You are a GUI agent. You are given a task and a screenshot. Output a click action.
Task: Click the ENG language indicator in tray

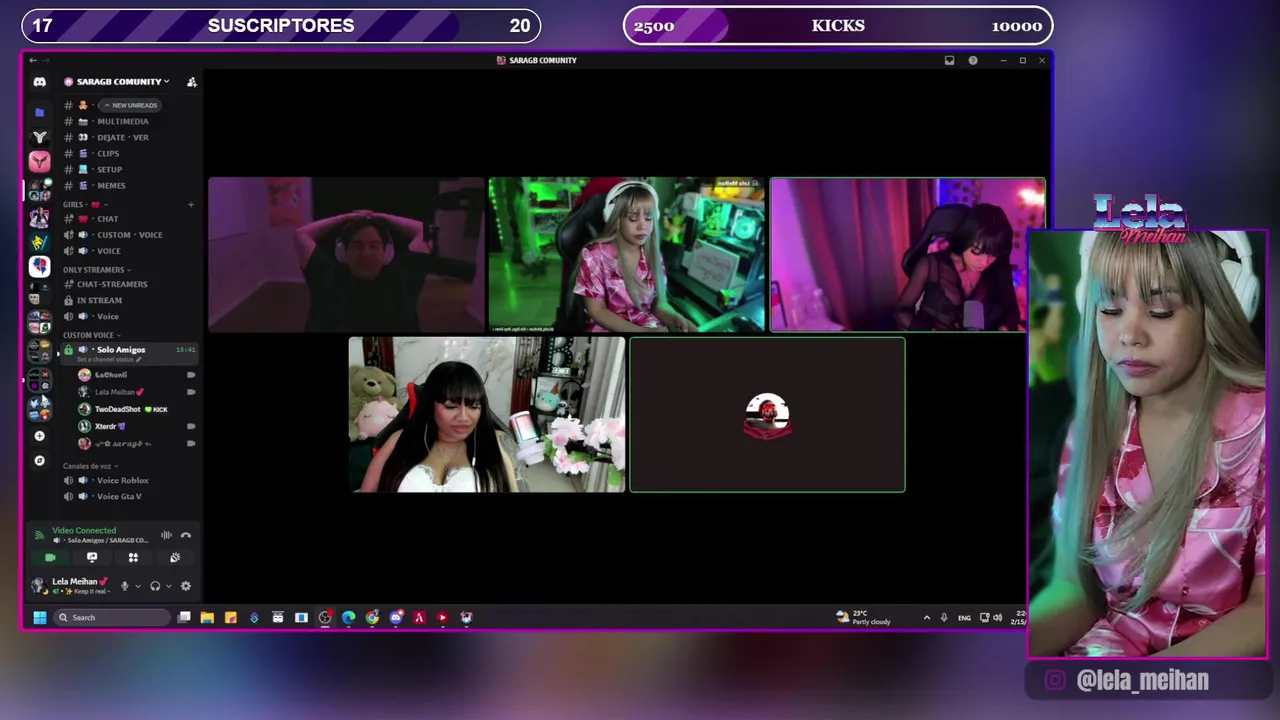tap(964, 618)
